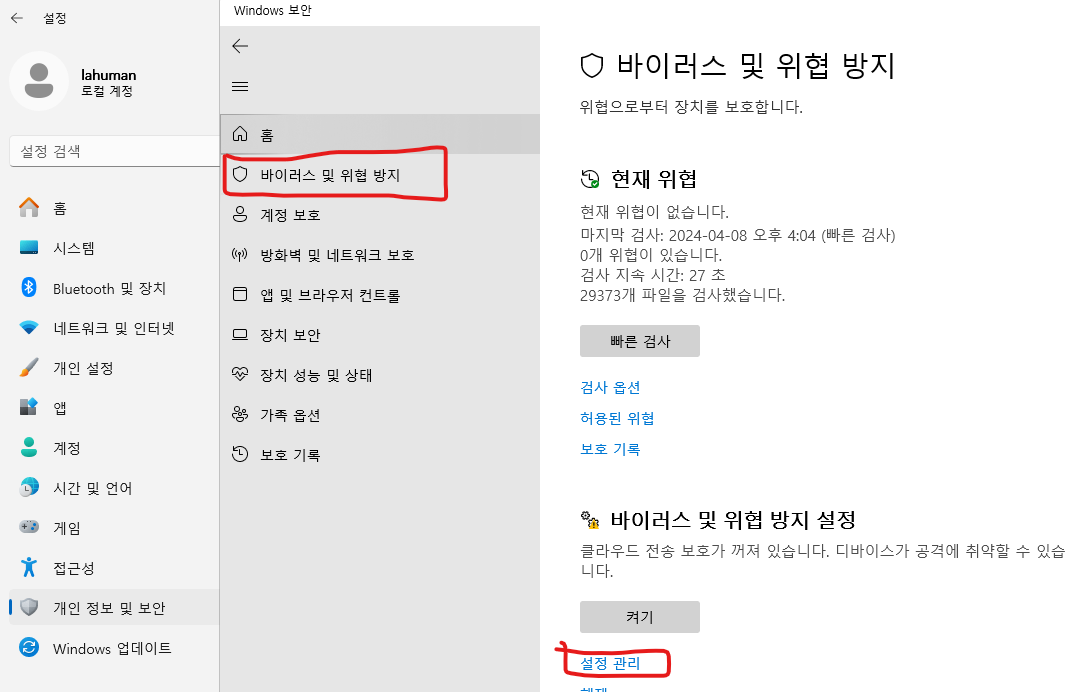Click the 빠른 검사 quick scan button
The image size is (1069, 692).
point(639,341)
